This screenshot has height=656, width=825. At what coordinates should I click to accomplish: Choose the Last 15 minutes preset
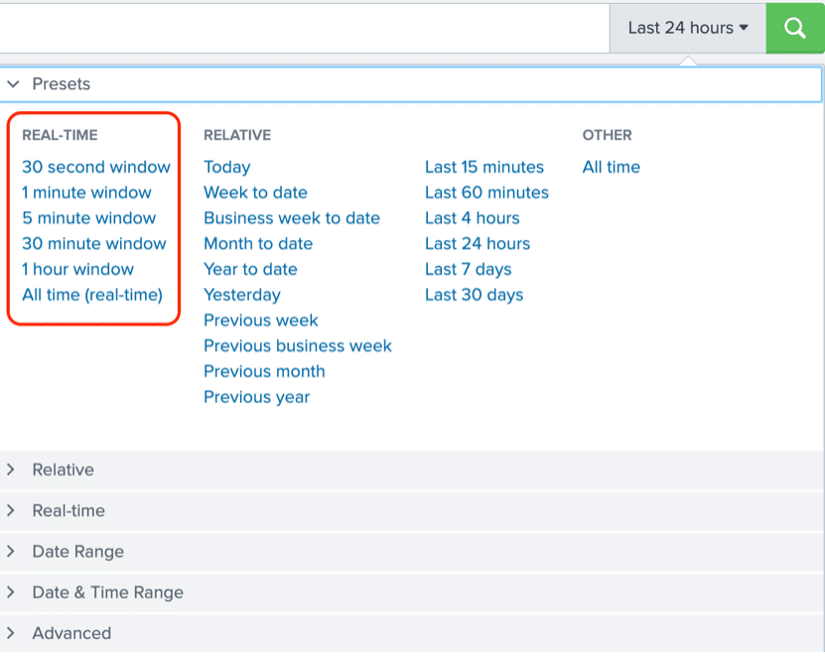tap(484, 167)
